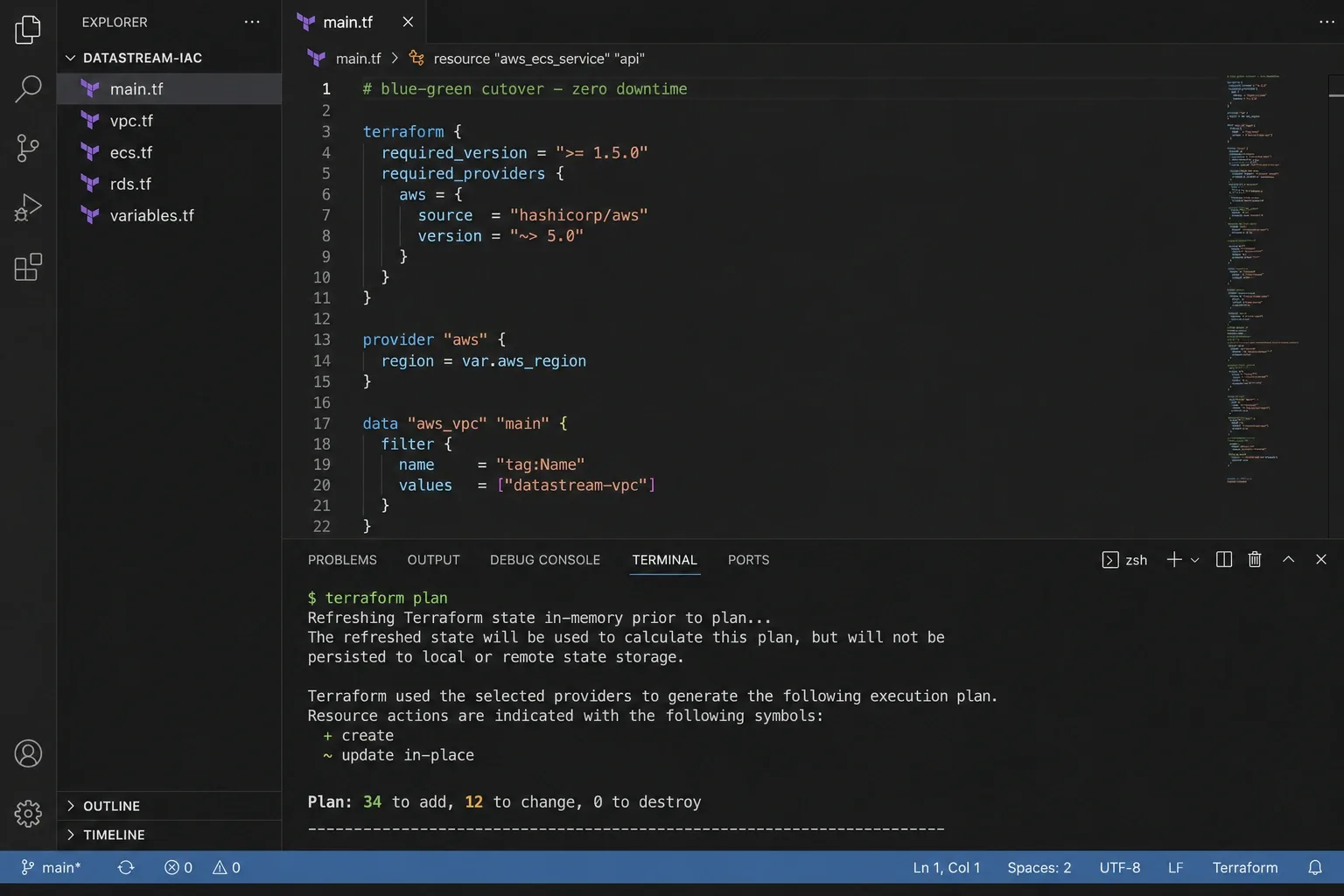
Task: Open the notifications bell
Action: (x=1315, y=867)
